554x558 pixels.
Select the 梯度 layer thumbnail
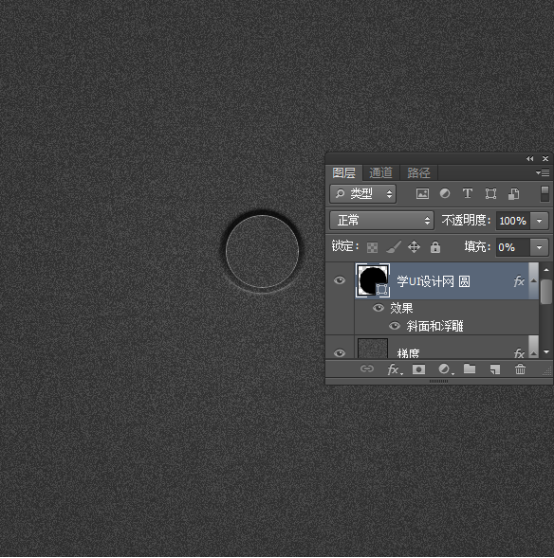click(x=373, y=348)
